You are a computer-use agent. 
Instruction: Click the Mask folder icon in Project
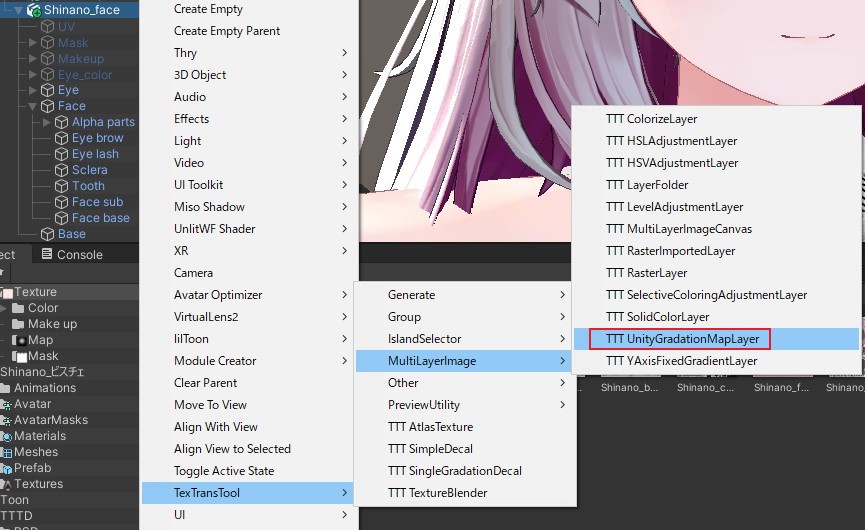[x=19, y=356]
